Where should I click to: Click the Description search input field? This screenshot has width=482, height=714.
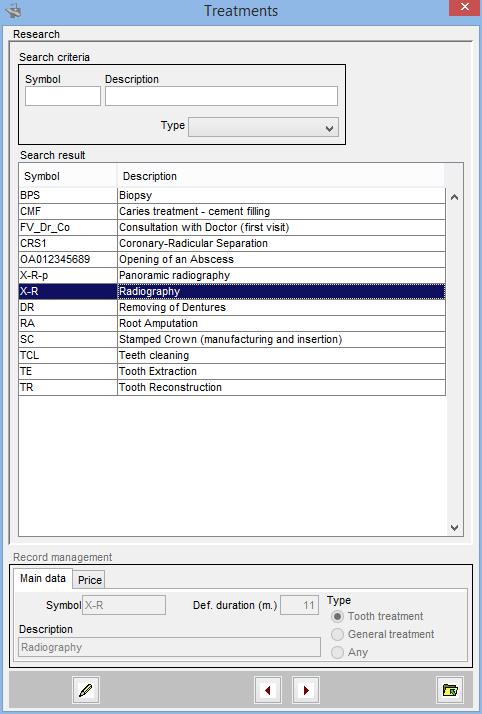click(222, 96)
